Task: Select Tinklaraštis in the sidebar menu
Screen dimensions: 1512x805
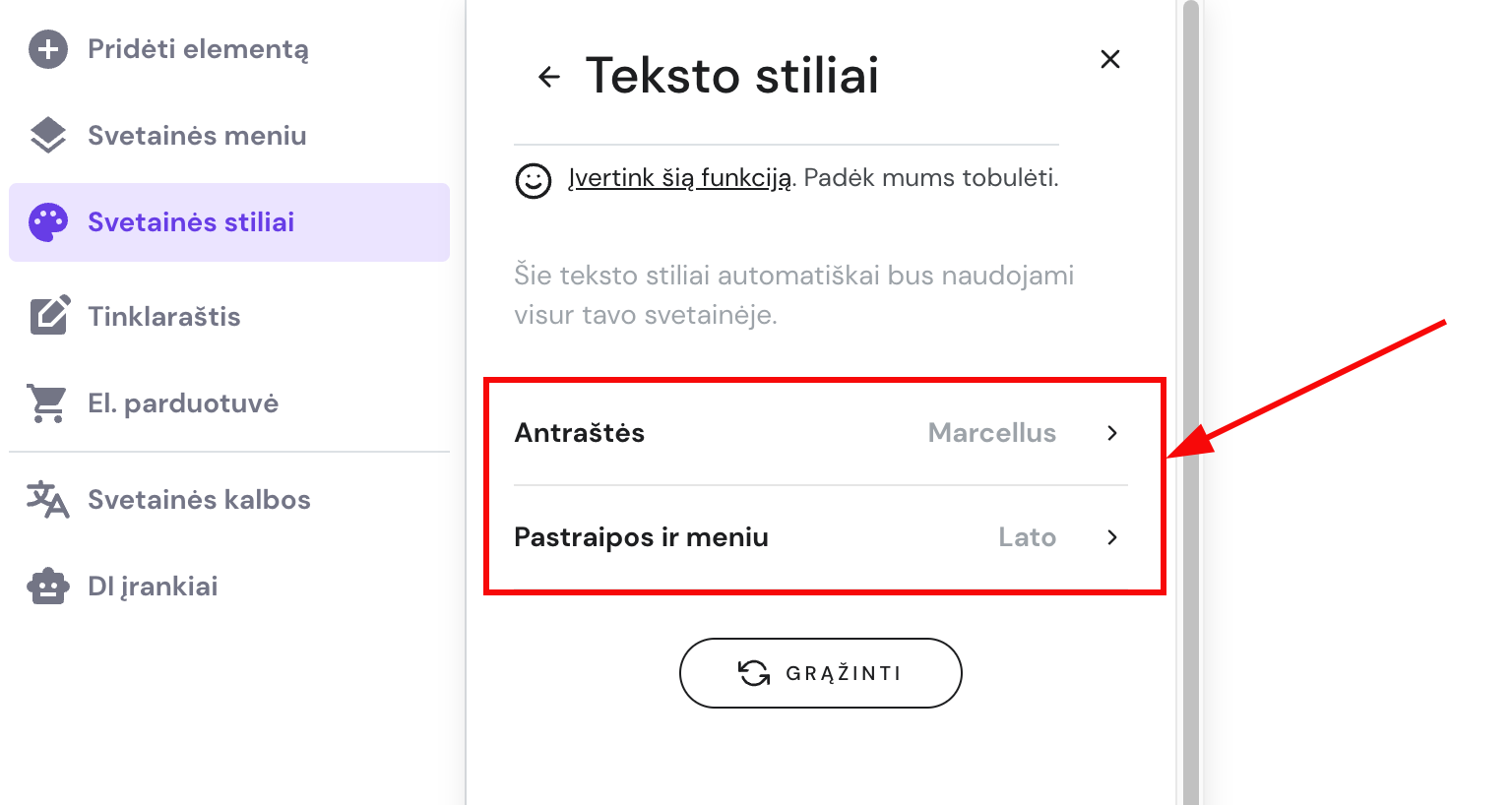Action: [164, 317]
